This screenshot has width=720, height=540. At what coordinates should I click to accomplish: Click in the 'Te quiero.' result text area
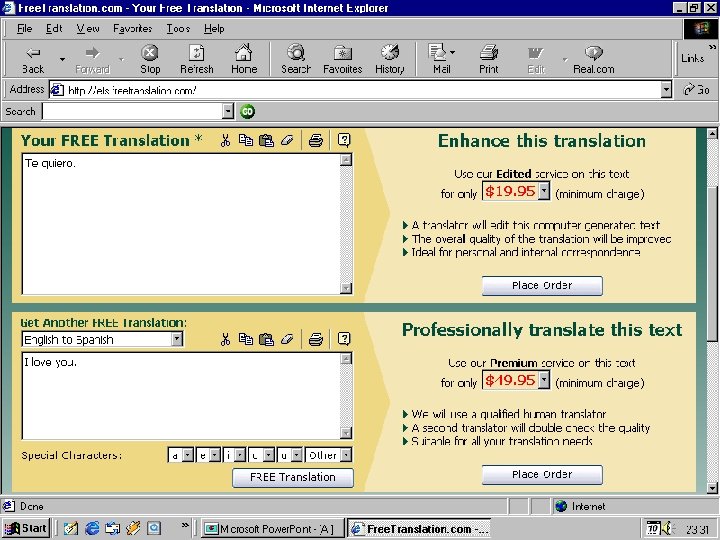coord(182,224)
